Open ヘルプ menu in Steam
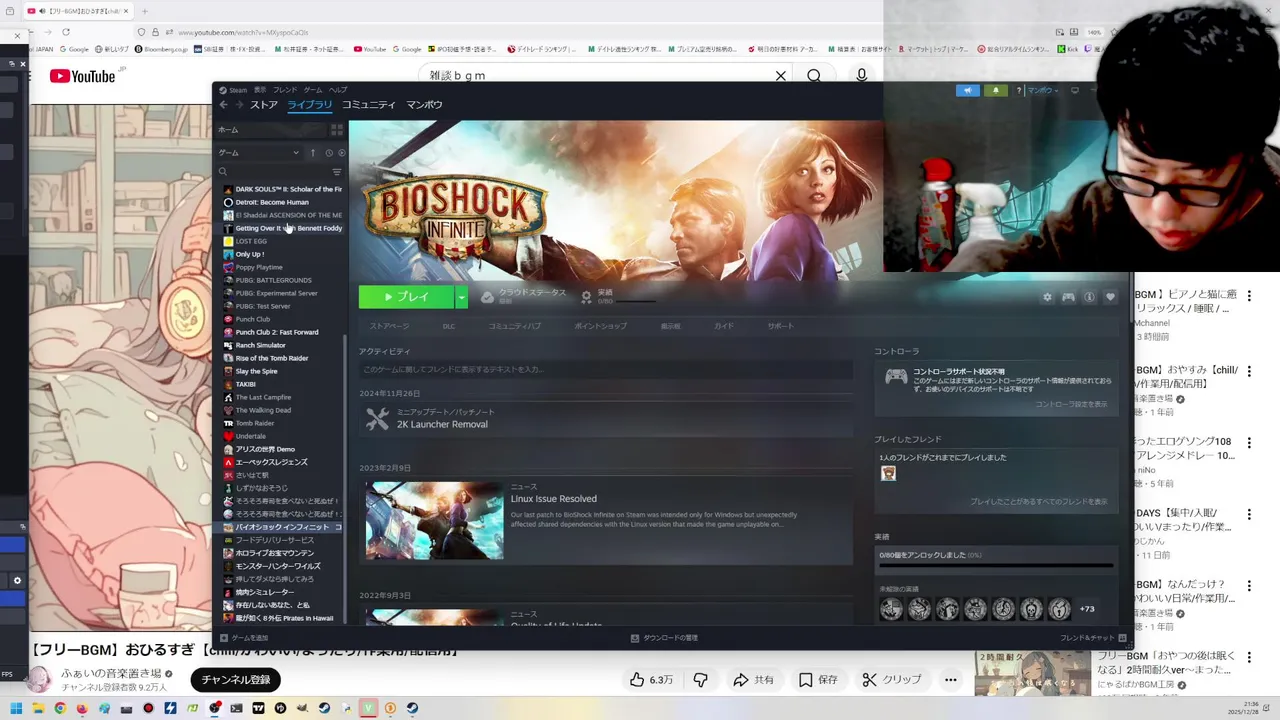The height and width of the screenshot is (720, 1280). 338,90
